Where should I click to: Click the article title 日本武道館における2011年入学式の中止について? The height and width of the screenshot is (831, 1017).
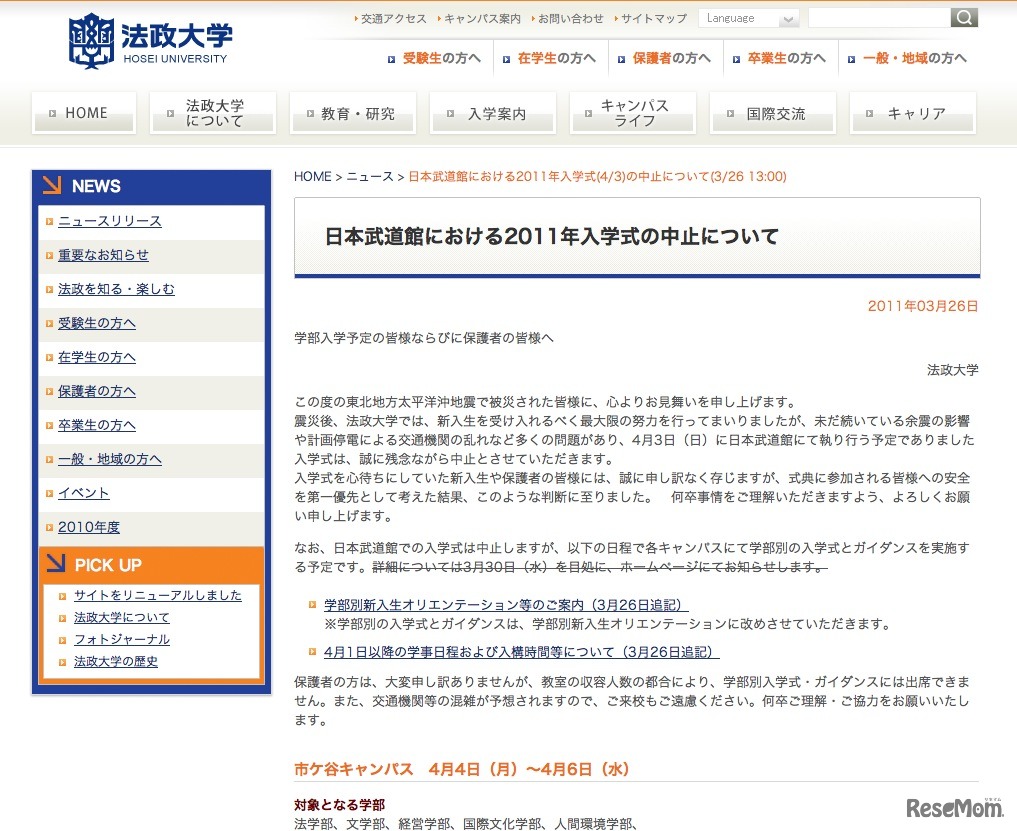pyautogui.click(x=551, y=236)
